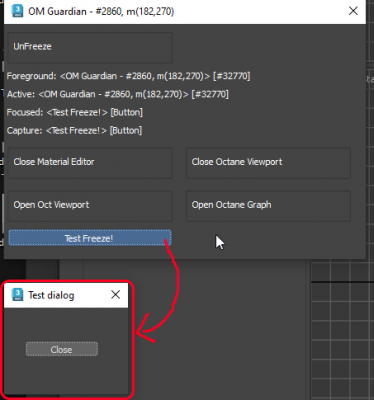Close the Test dialog using its X icon

[115, 294]
